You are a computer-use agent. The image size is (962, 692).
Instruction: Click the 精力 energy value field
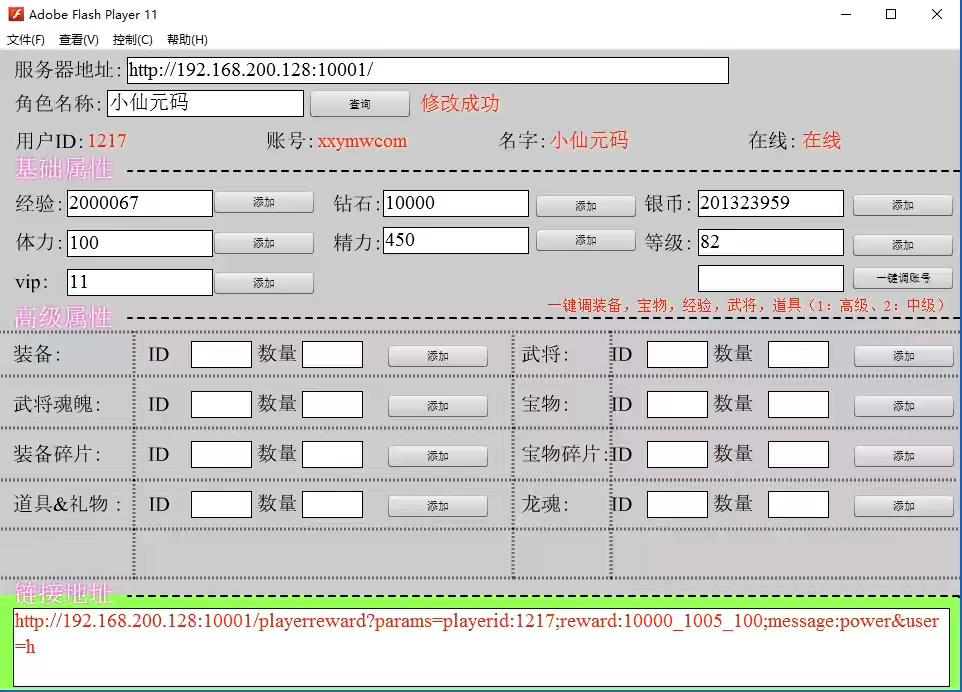tap(456, 240)
